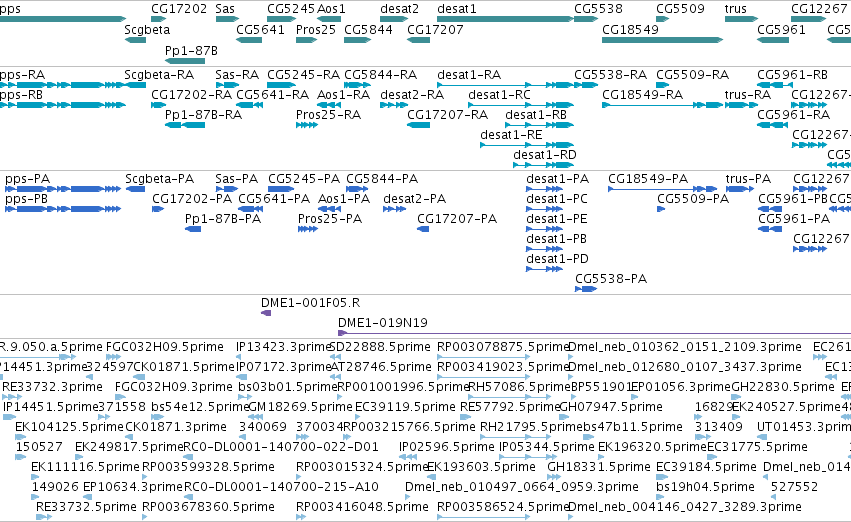851x522 pixels.
Task: Open the desat1-RC transcript
Action: coord(521,105)
